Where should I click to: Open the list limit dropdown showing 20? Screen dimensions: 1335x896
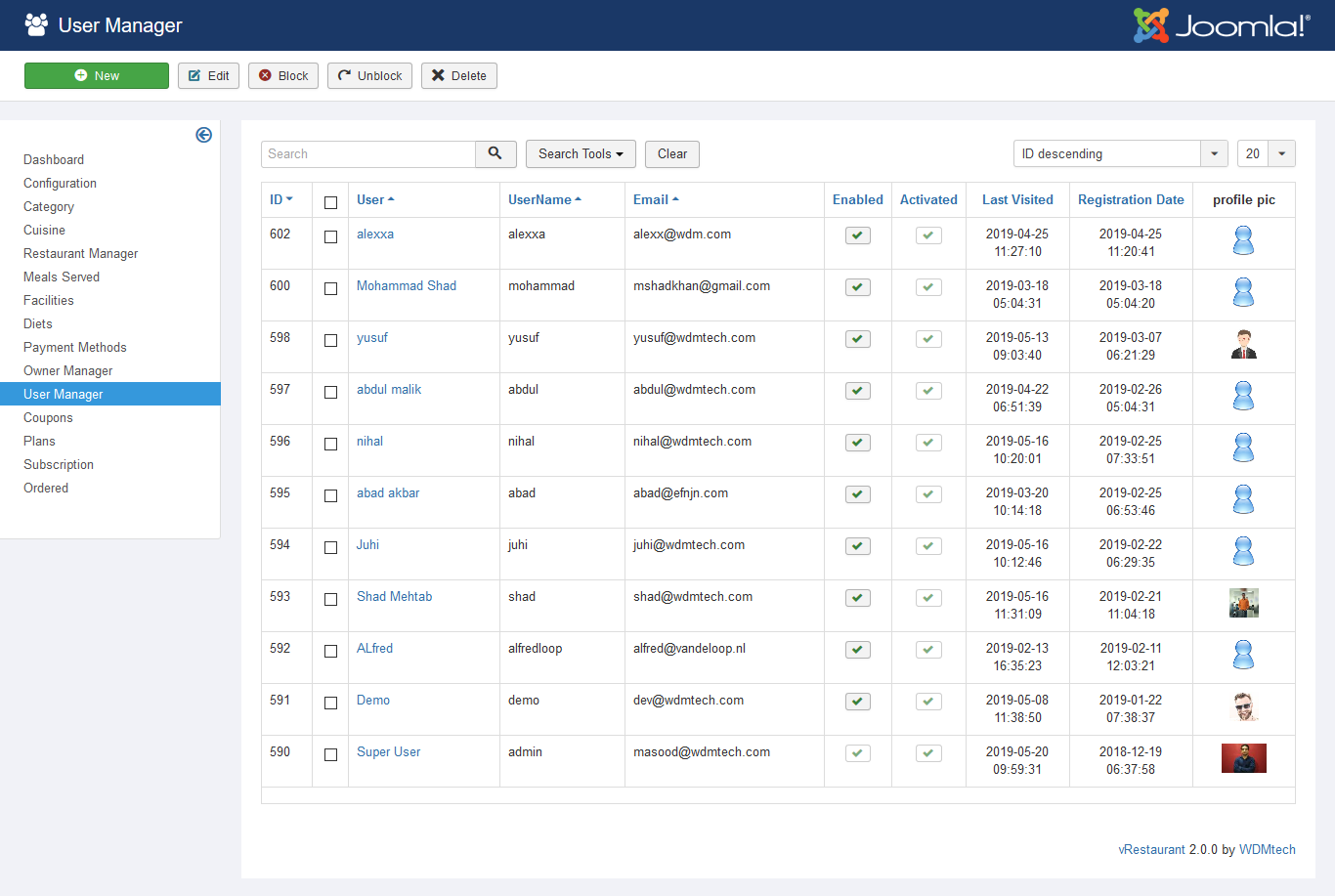1266,154
